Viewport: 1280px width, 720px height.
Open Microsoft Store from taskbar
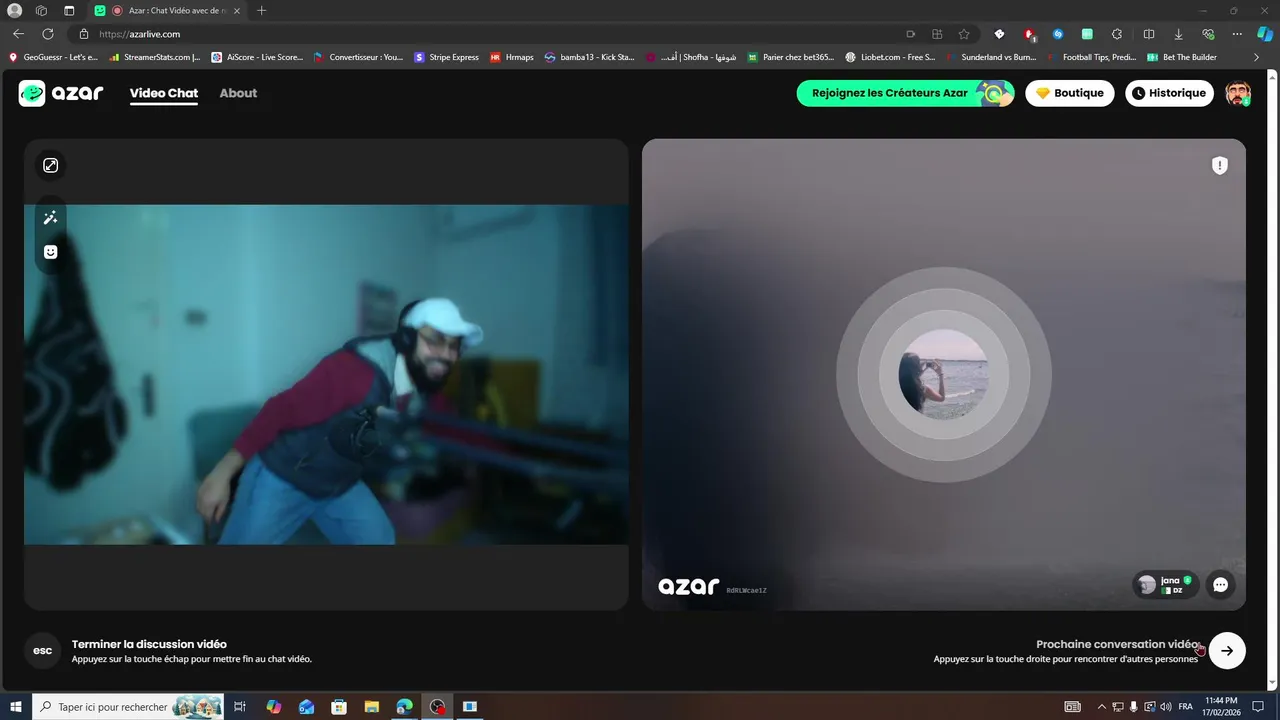click(339, 707)
